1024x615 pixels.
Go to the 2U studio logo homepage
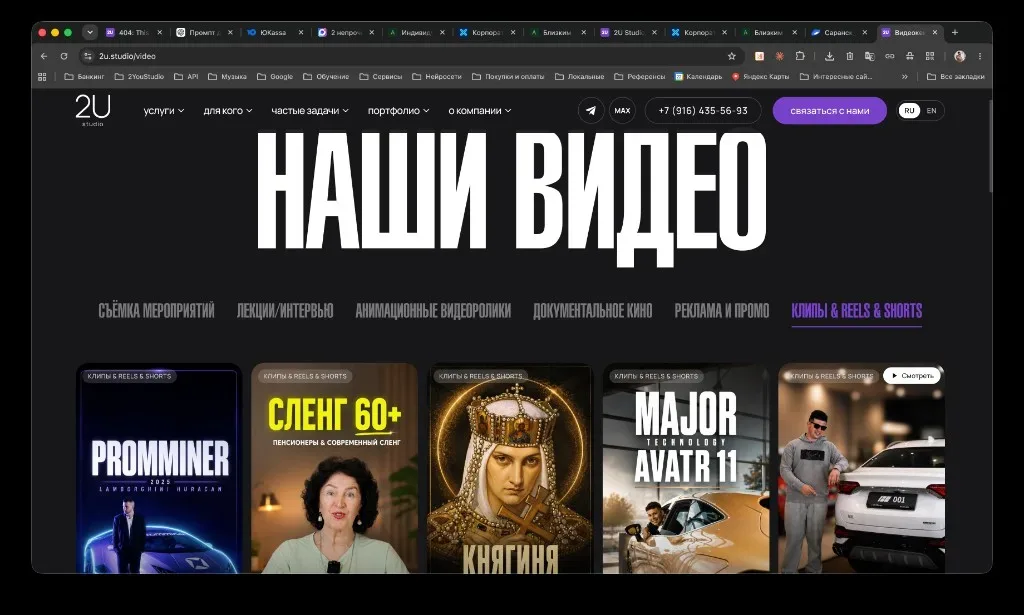[x=93, y=110]
